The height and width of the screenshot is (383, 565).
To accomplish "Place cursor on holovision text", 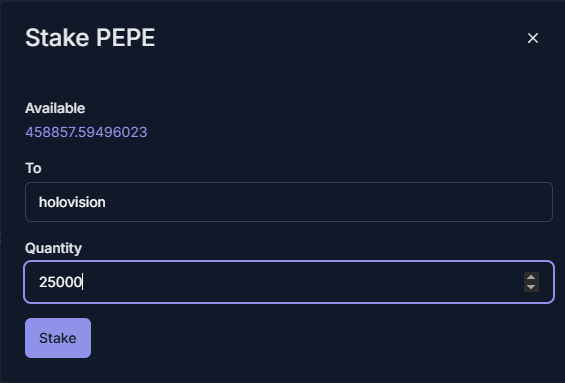I will coord(72,202).
